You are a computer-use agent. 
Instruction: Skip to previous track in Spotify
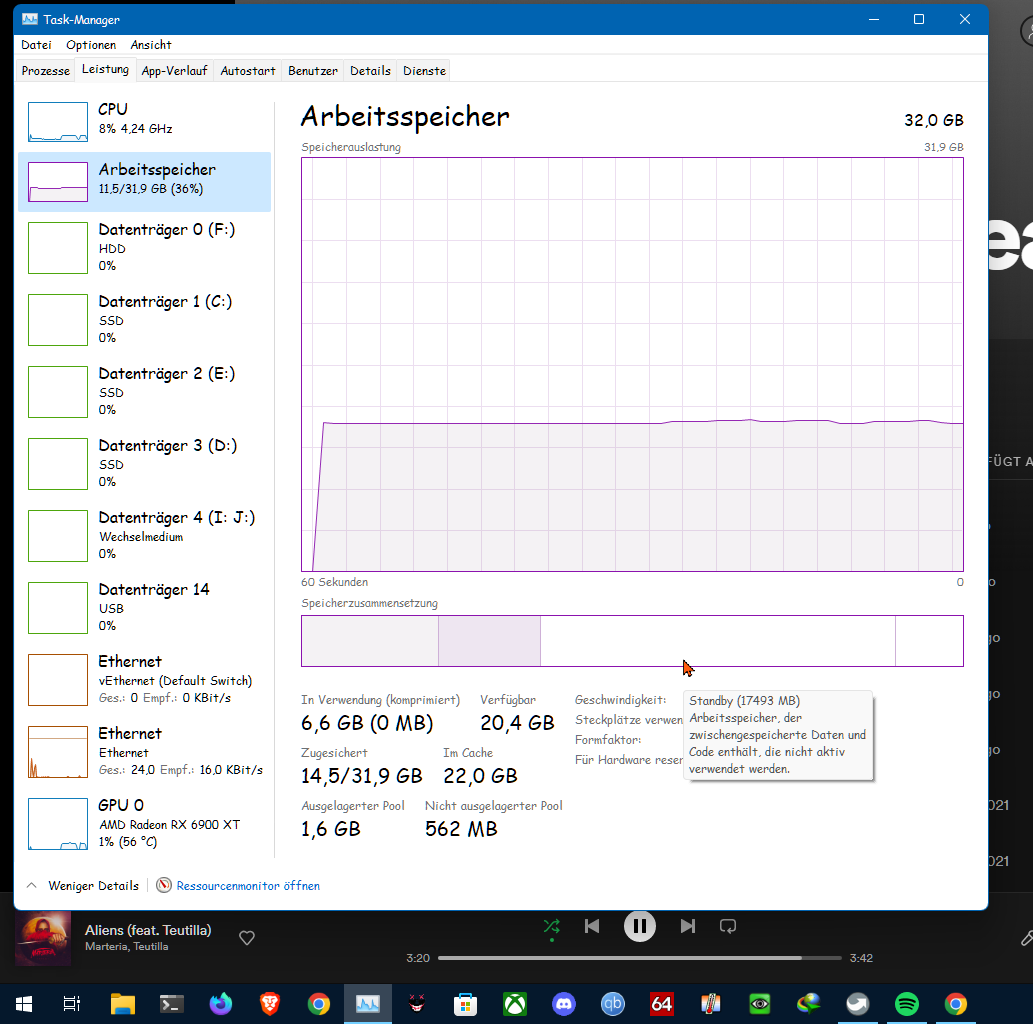pyautogui.click(x=592, y=926)
